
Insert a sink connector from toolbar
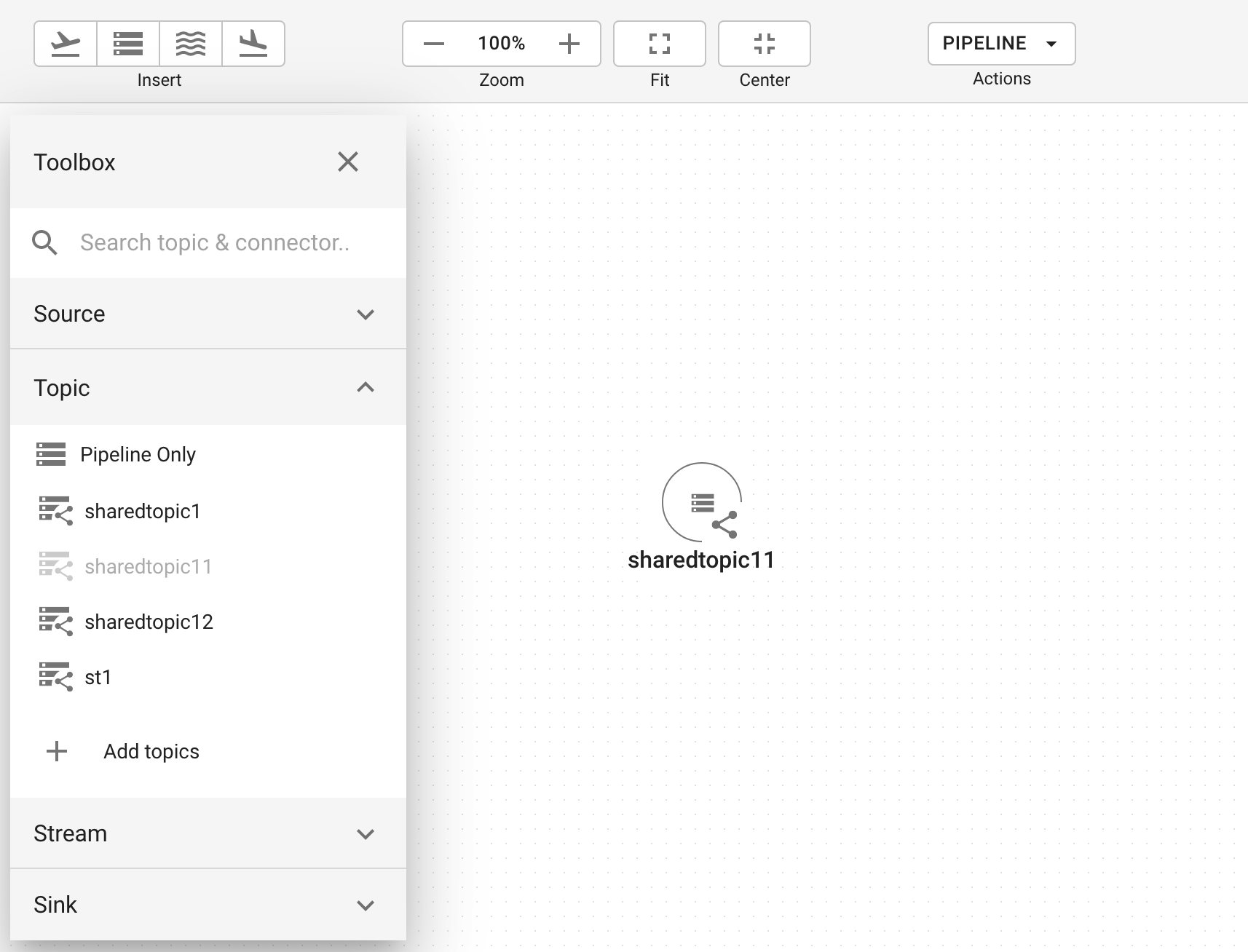click(253, 44)
